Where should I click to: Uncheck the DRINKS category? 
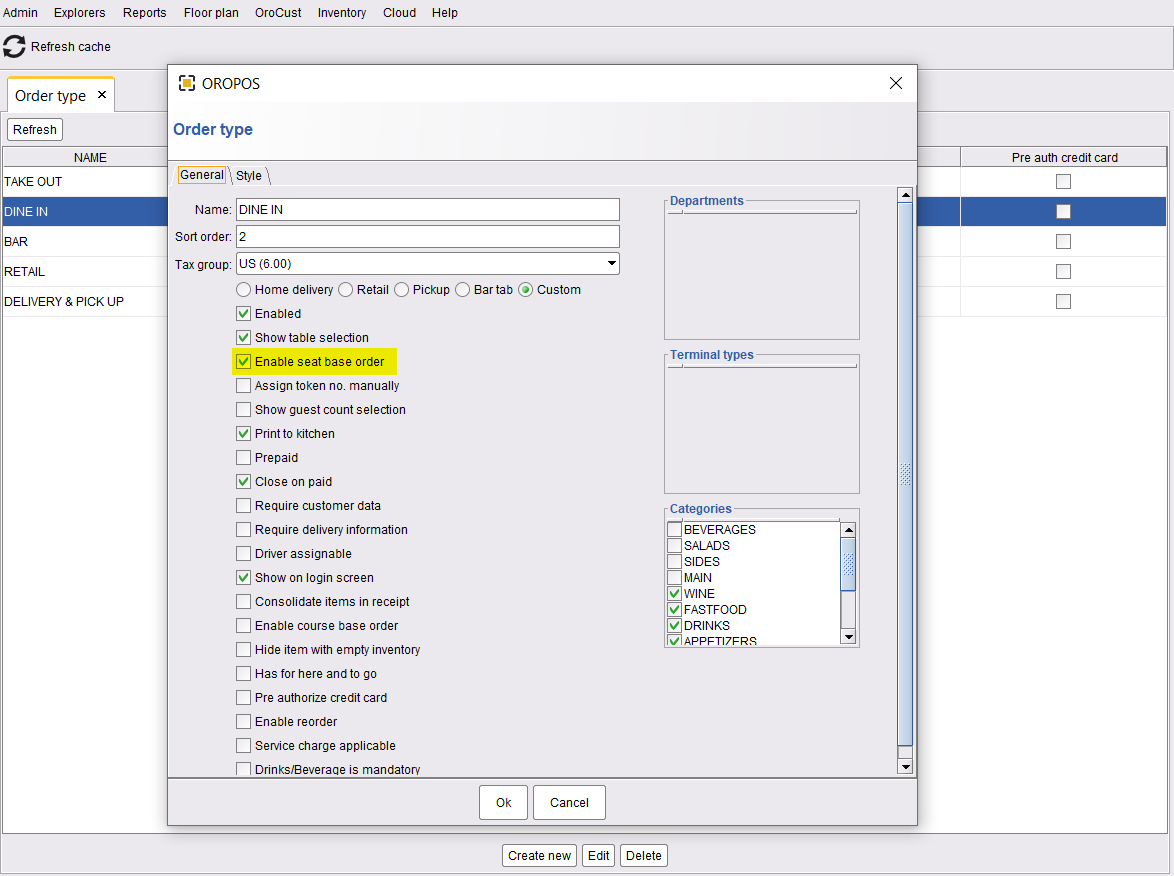tap(675, 625)
